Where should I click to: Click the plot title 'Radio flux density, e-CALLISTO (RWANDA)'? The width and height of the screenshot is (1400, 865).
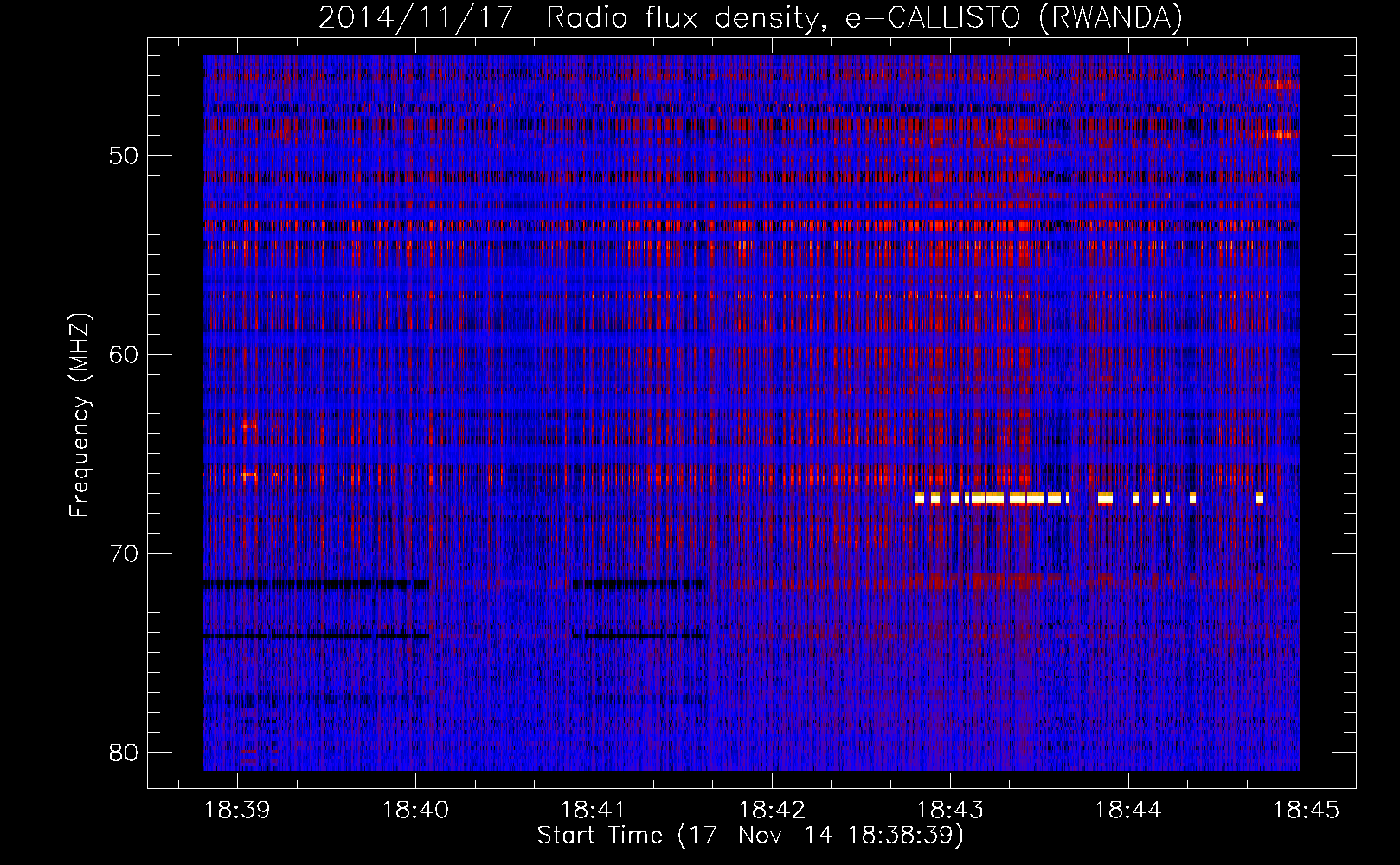tap(864, 17)
